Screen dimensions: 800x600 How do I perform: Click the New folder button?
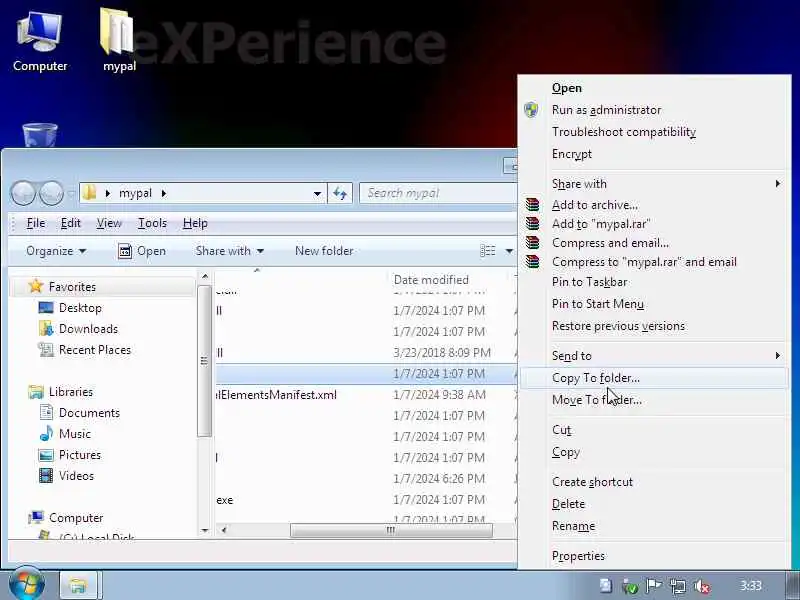point(324,251)
